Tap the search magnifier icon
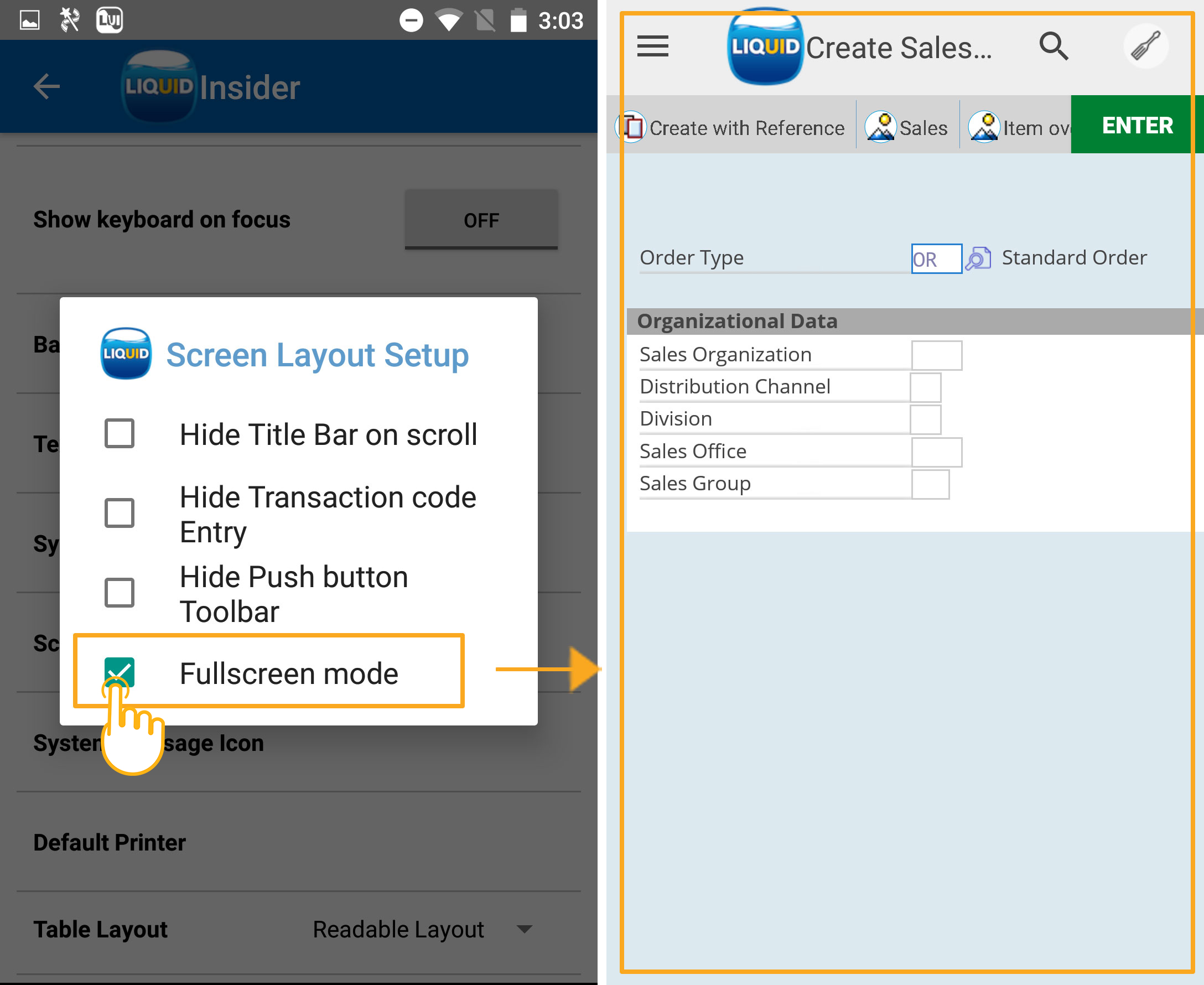The image size is (1204, 985). click(1053, 46)
